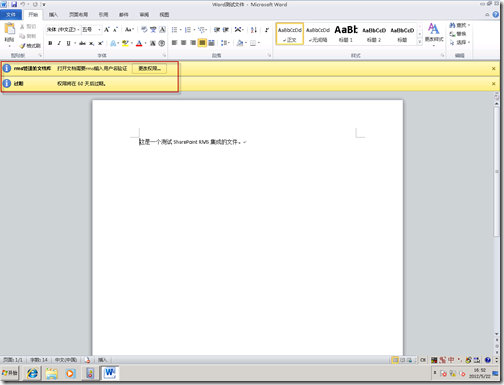Toggle Underline formatting
Image resolution: width=504 pixels, height=385 pixels.
pos(68,43)
